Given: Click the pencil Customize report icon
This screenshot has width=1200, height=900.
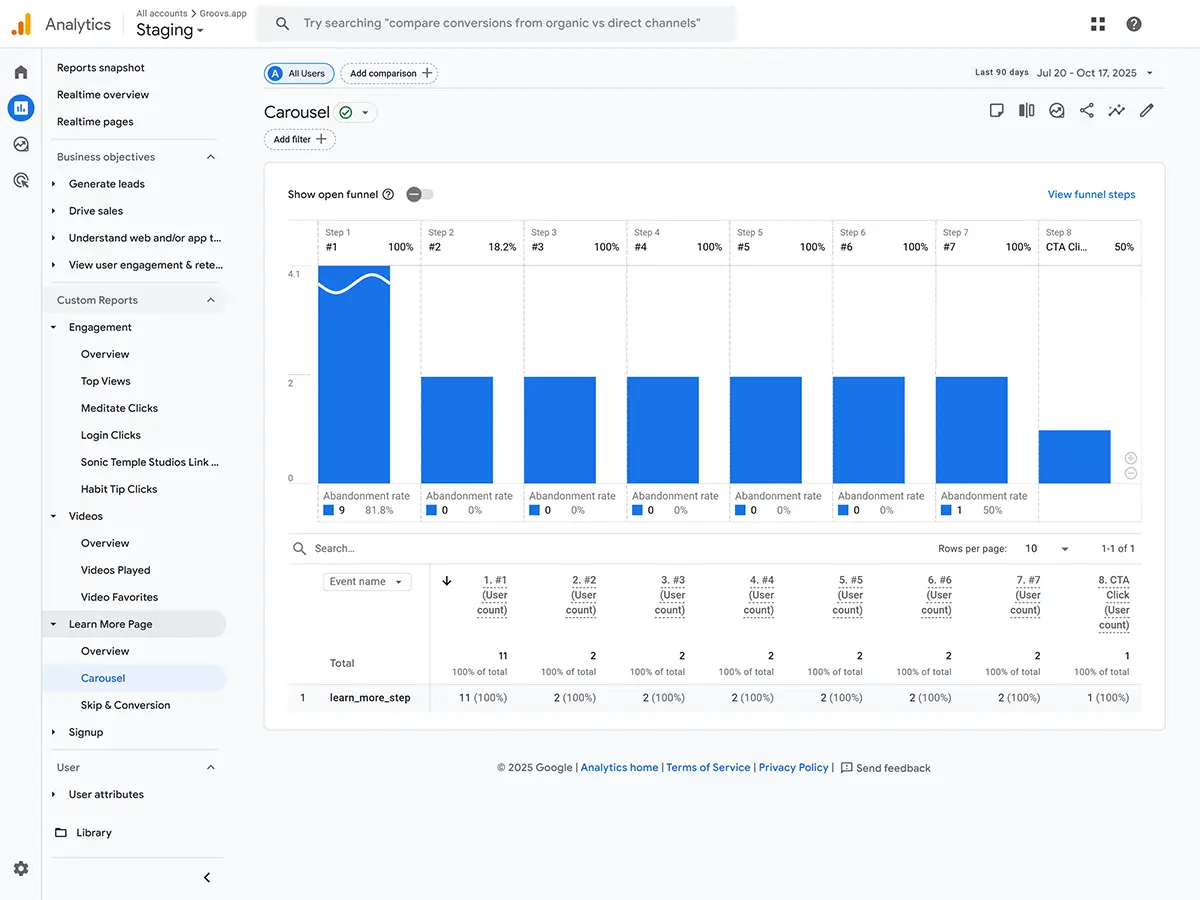Looking at the screenshot, I should click(x=1146, y=111).
